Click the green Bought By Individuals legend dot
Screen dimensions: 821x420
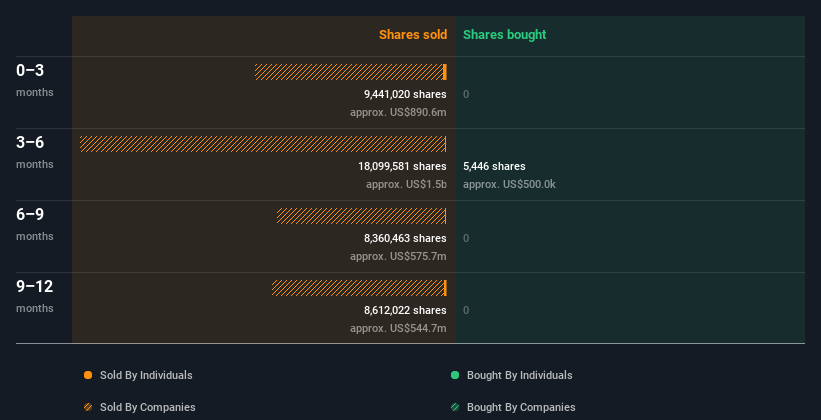click(455, 375)
